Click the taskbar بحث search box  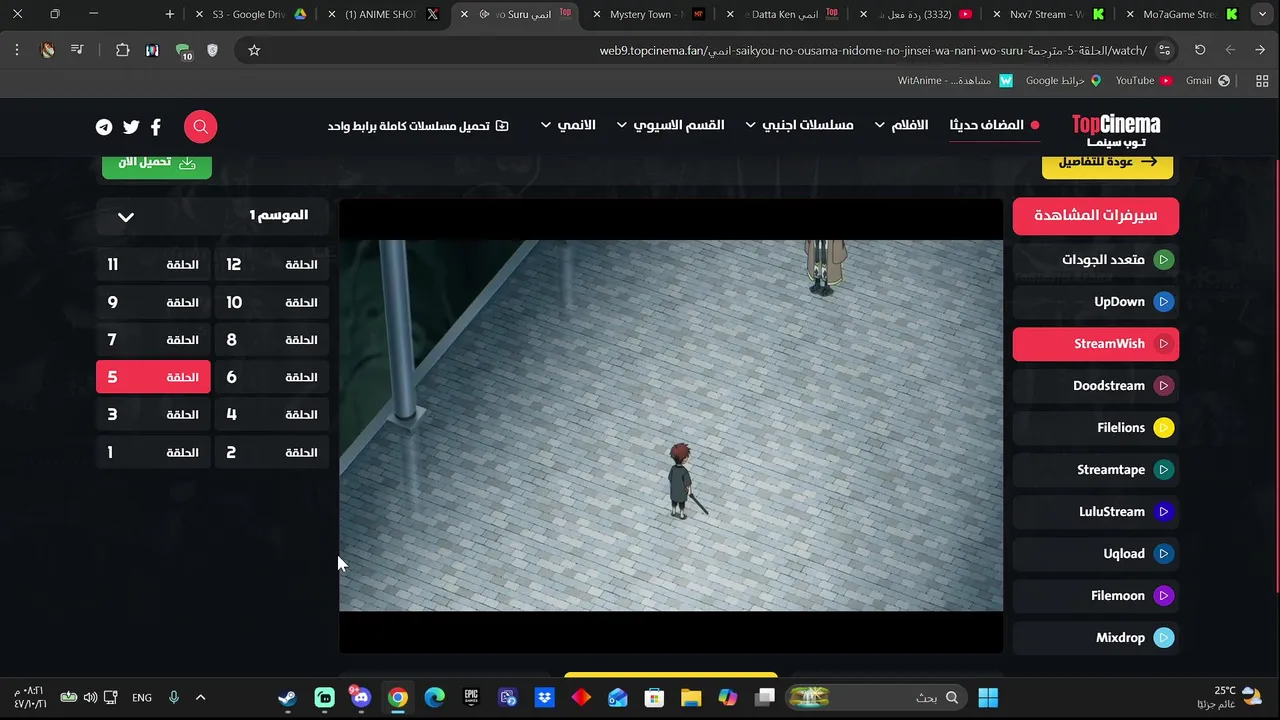pos(876,698)
